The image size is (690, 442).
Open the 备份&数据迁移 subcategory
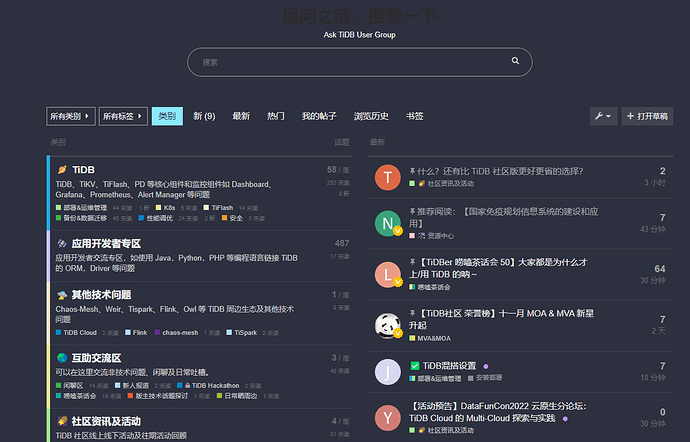[x=81, y=218]
